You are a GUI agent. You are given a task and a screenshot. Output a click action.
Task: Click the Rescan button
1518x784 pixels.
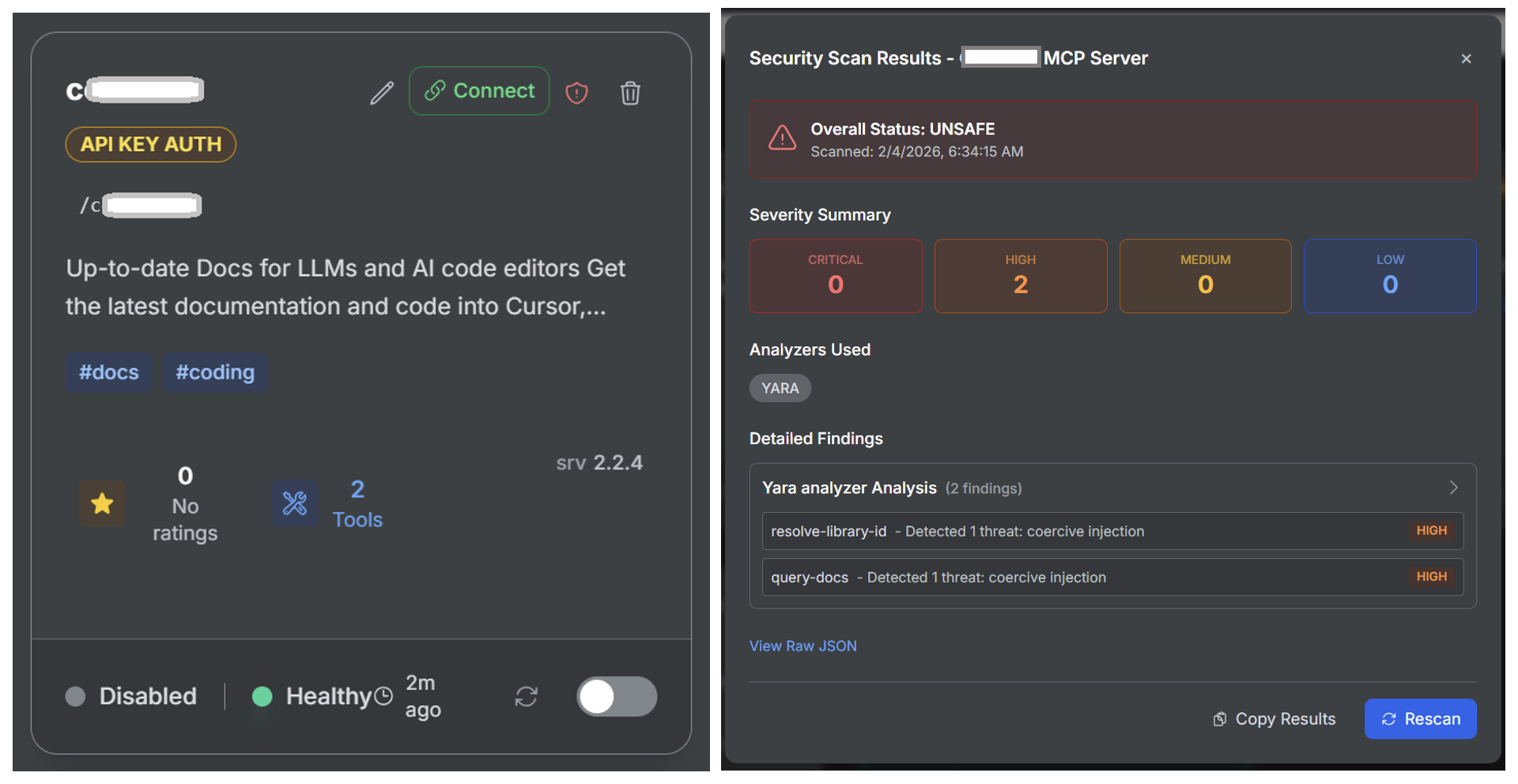point(1420,718)
